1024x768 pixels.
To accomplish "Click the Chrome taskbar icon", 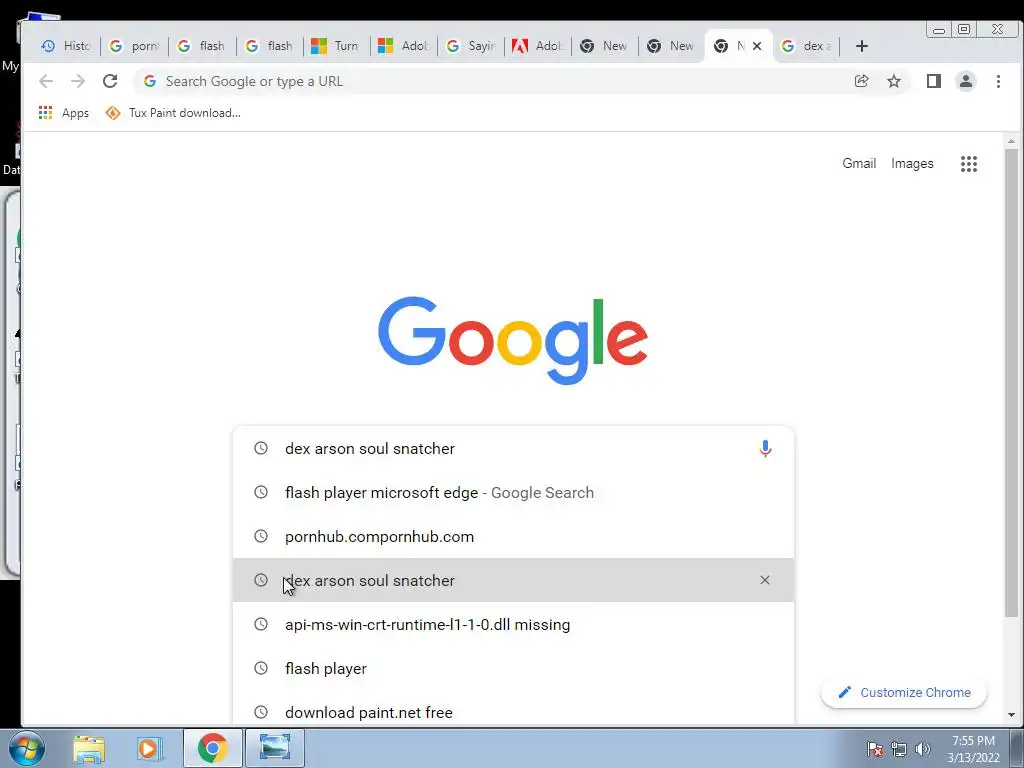I will 213,748.
